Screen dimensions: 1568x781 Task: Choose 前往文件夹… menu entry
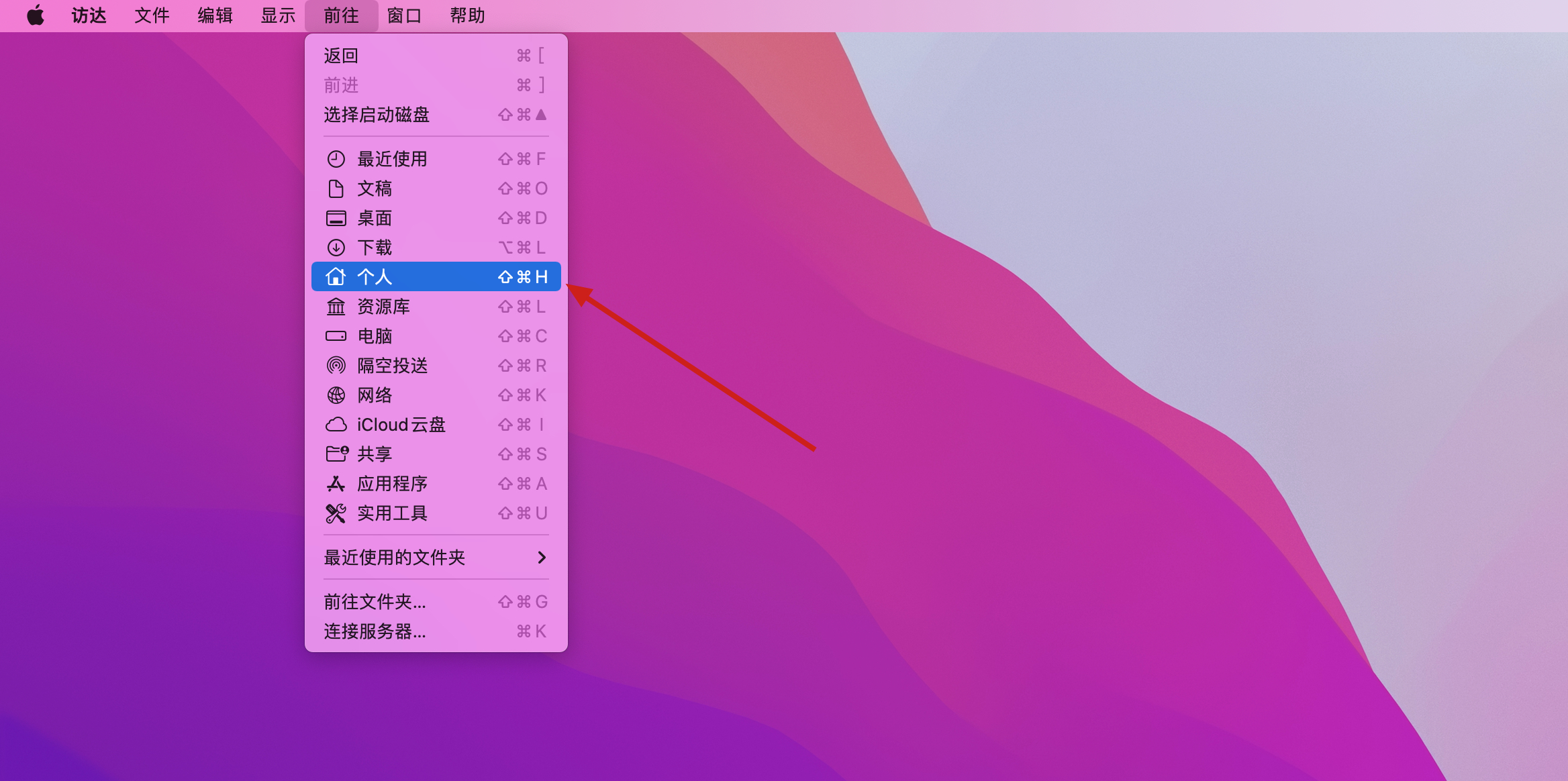click(375, 602)
